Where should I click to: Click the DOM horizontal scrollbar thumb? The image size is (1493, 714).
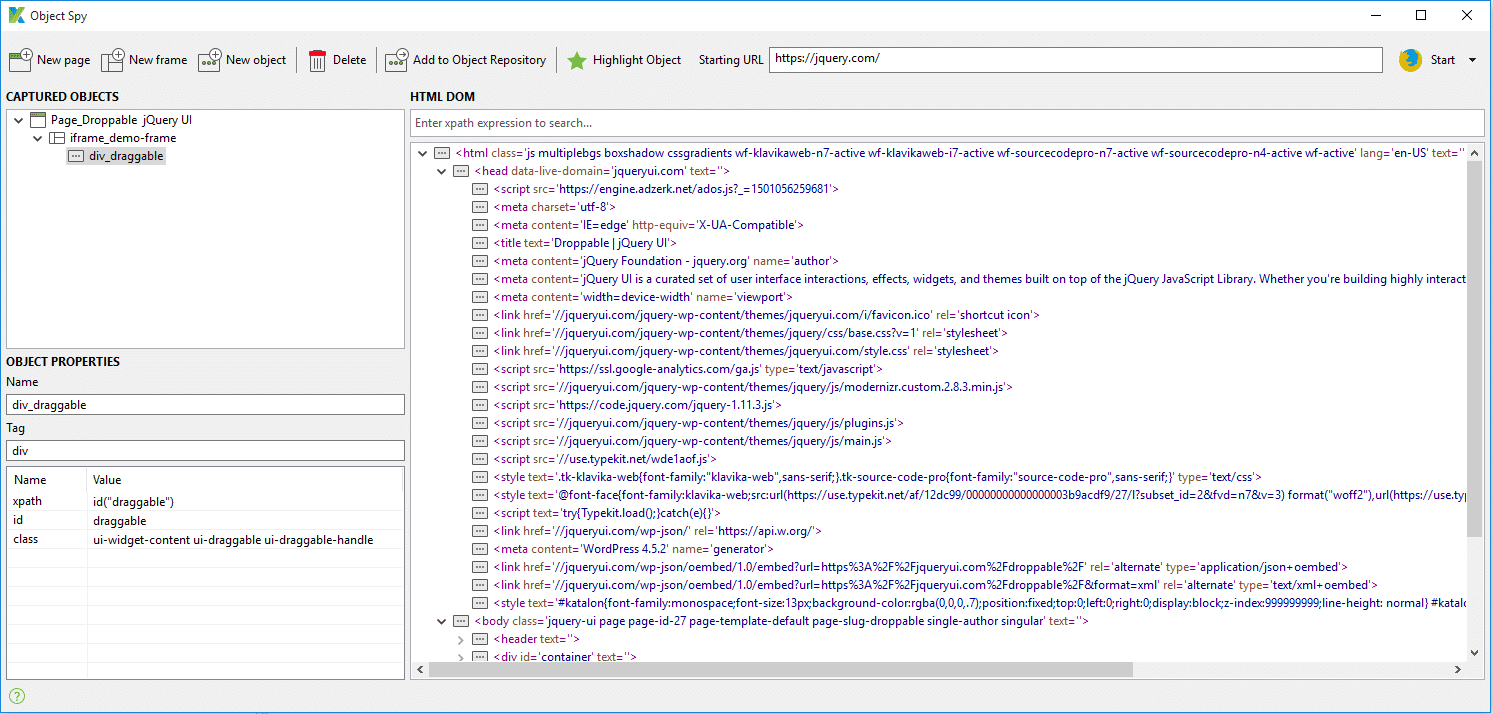pyautogui.click(x=780, y=670)
